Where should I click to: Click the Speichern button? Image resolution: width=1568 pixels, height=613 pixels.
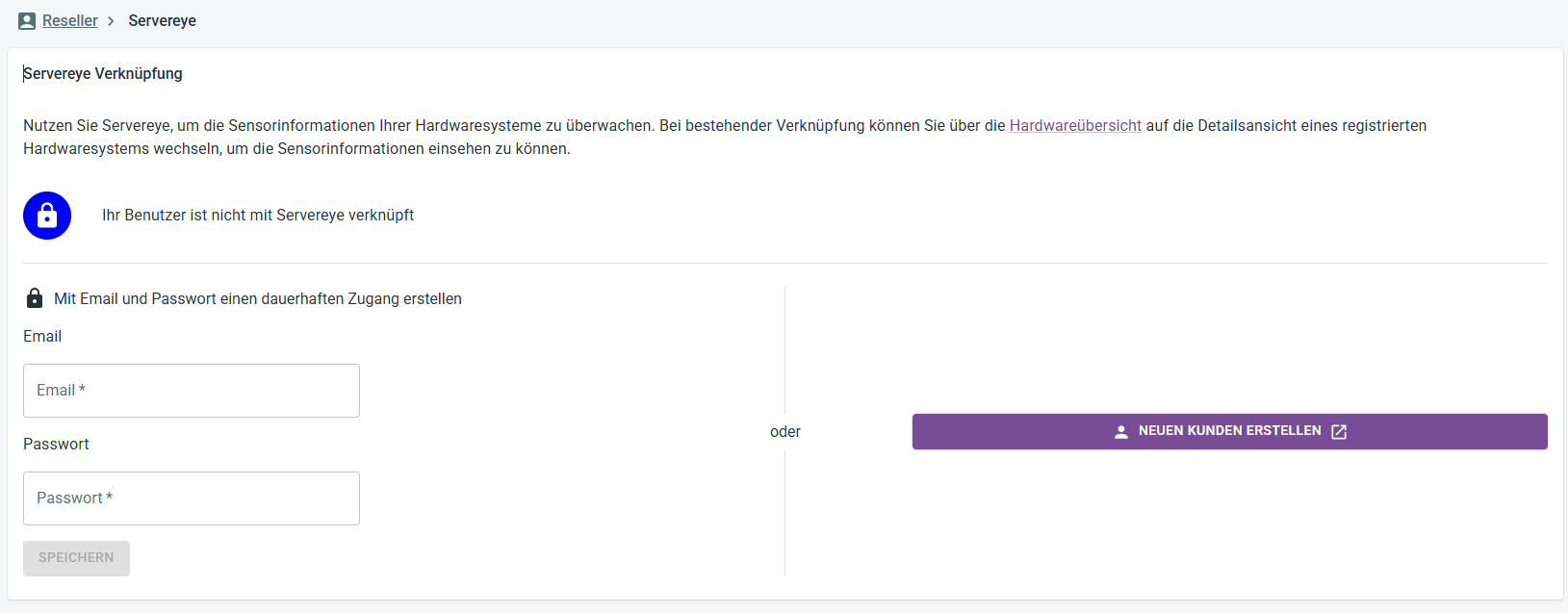pos(76,558)
